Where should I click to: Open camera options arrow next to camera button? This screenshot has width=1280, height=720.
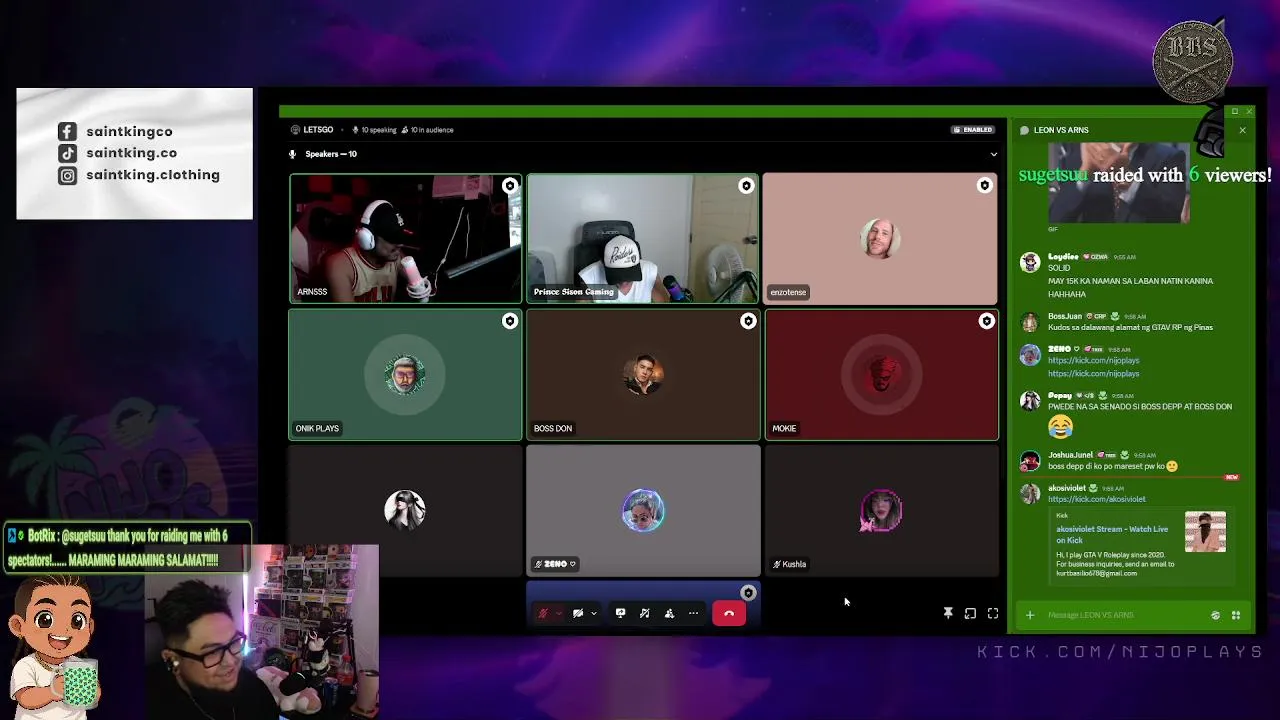594,614
